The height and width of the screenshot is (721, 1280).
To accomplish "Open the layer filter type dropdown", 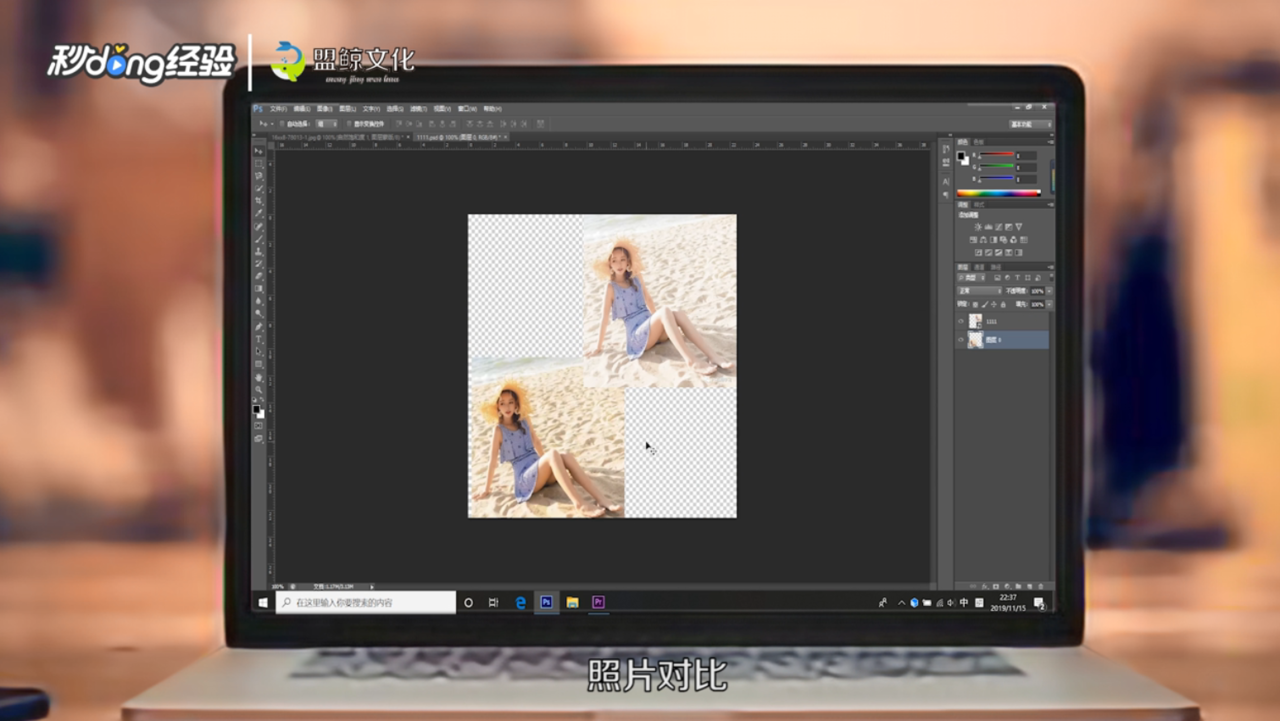I will tap(970, 278).
